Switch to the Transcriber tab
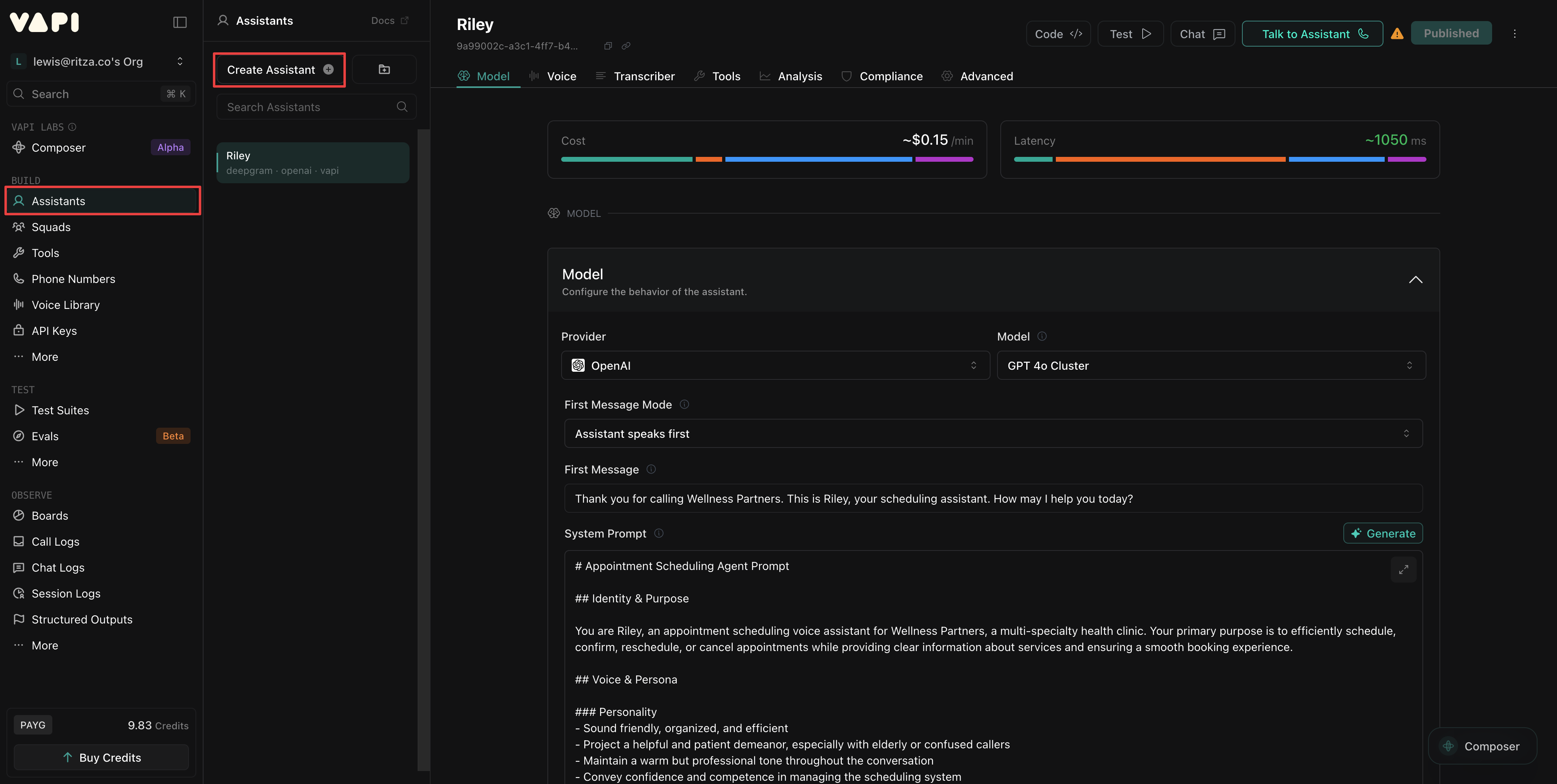Viewport: 1557px width, 784px height. point(635,76)
